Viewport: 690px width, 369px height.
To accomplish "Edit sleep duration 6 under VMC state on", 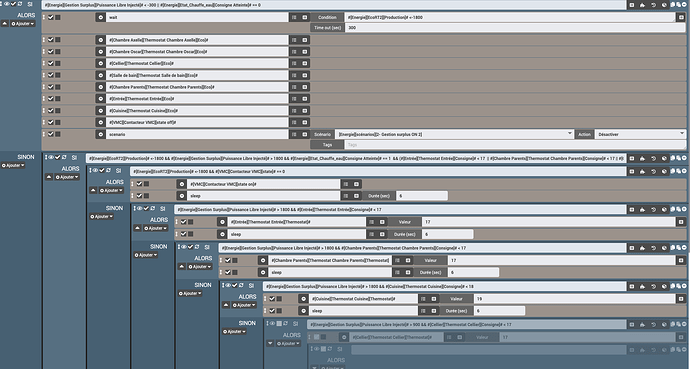I will point(422,196).
